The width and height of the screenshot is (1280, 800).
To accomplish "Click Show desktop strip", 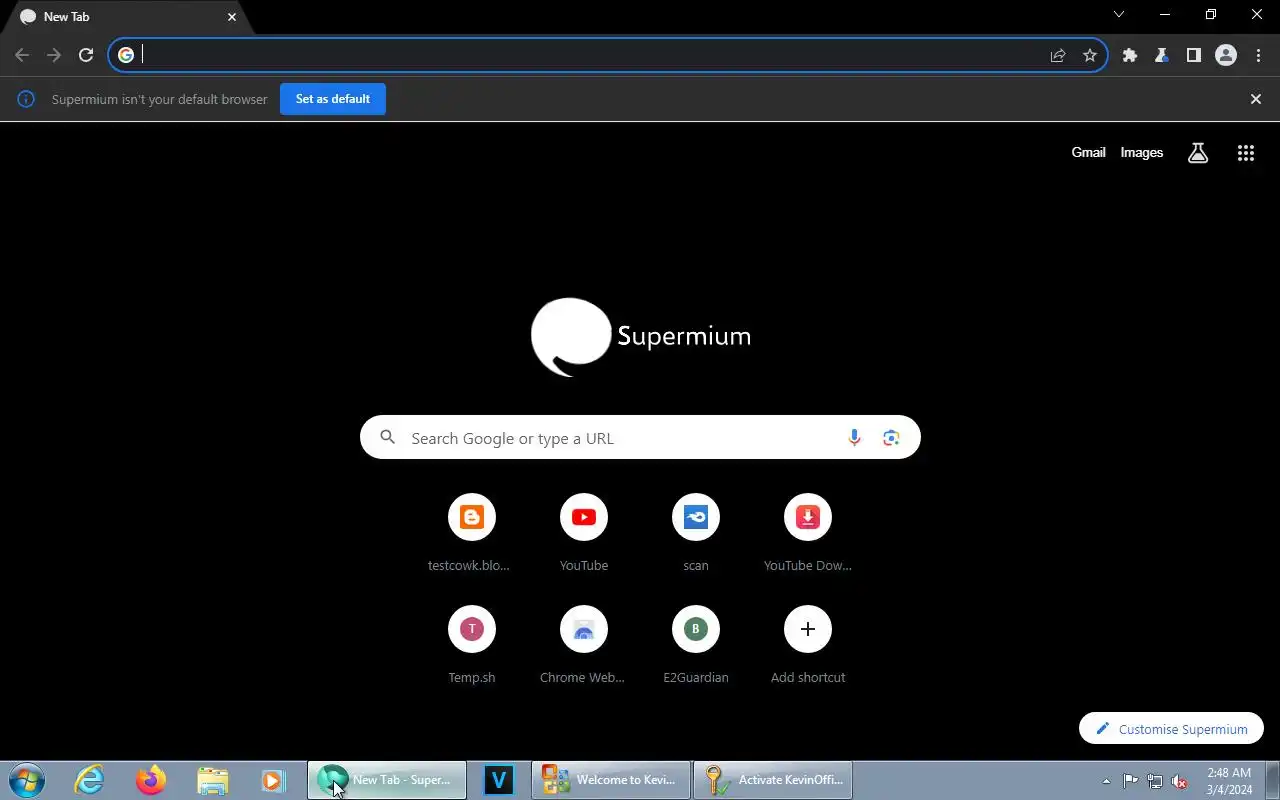I will [1272, 780].
